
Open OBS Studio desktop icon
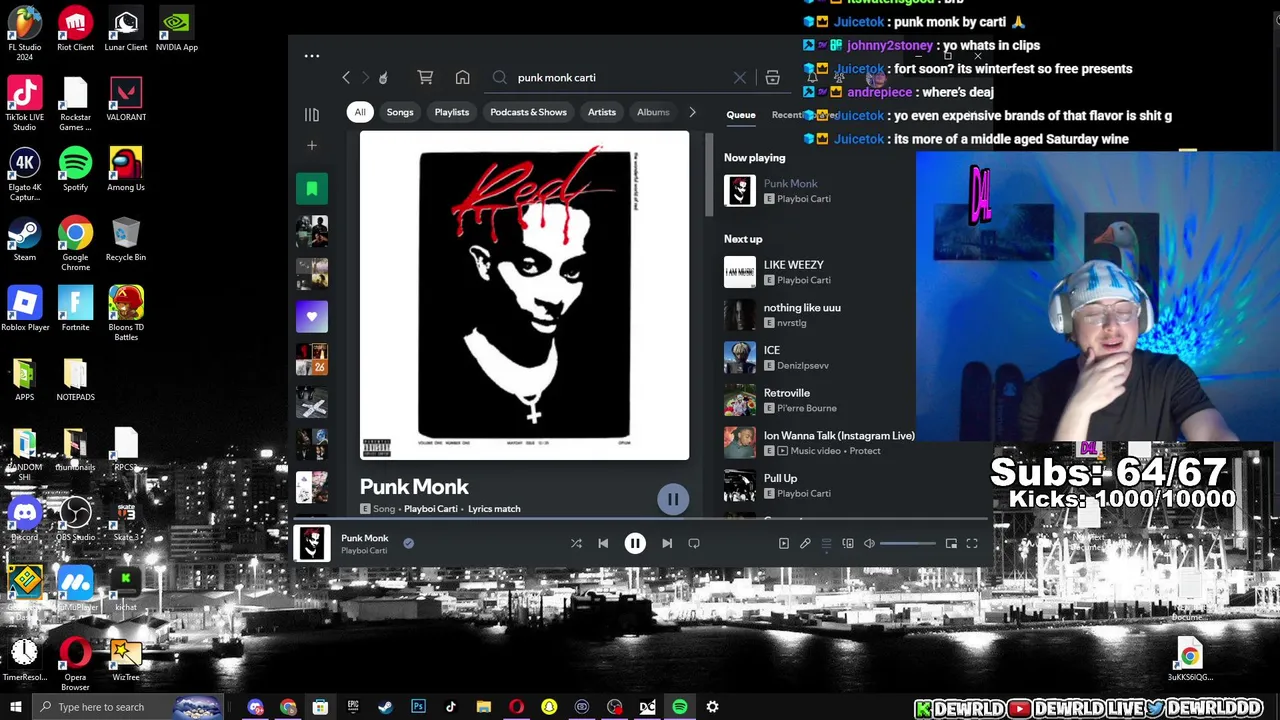[75, 520]
